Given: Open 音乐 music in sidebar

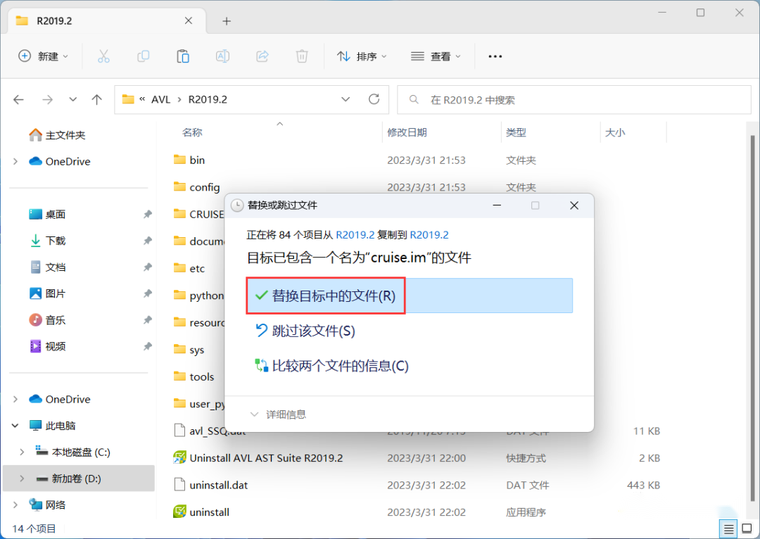Looking at the screenshot, I should [x=48, y=320].
